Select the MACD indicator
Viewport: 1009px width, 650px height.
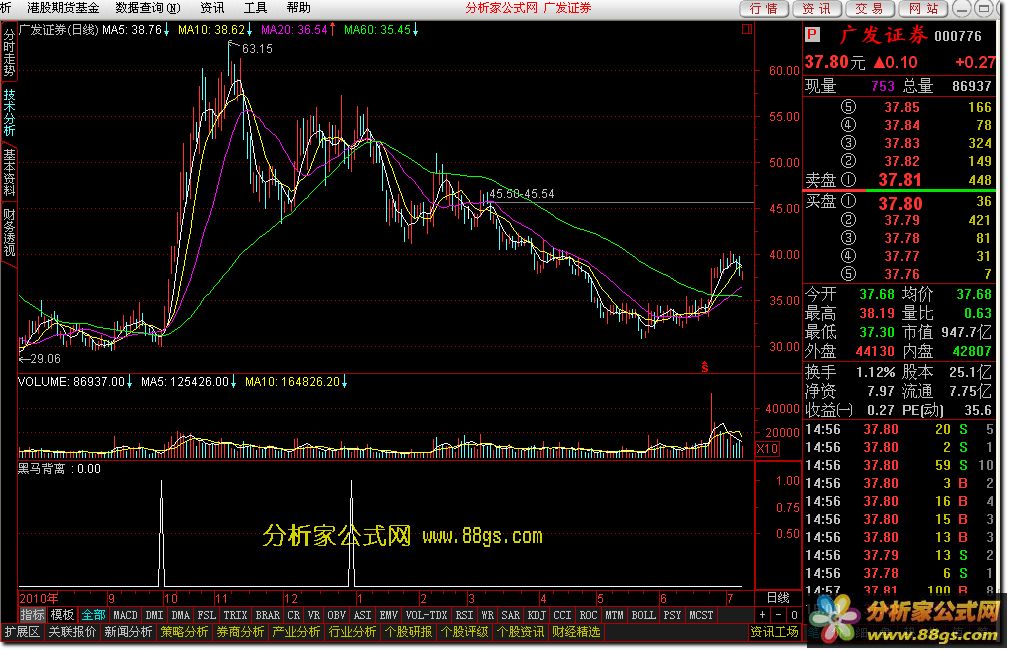pos(125,615)
